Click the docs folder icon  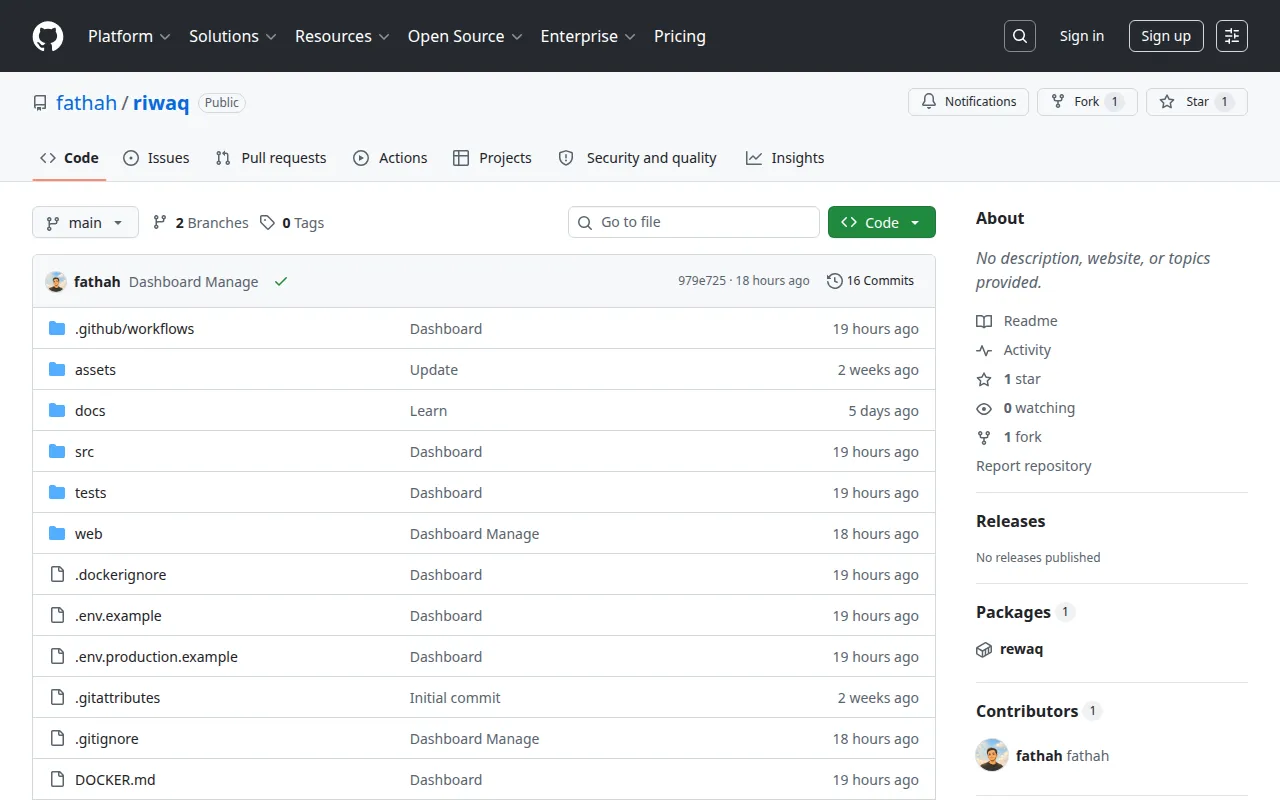point(57,410)
